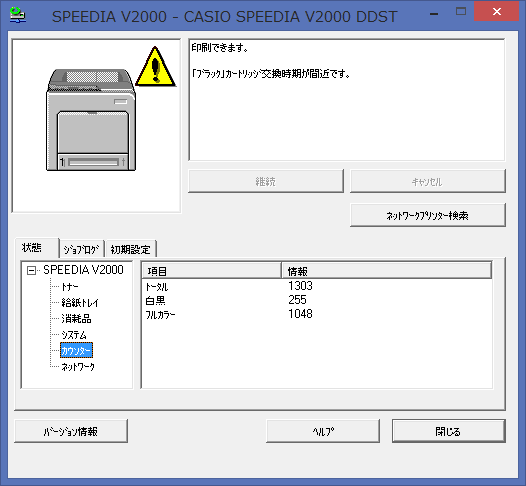The image size is (526, 486).
Task: Click the 閉じる button
Action: tap(449, 431)
